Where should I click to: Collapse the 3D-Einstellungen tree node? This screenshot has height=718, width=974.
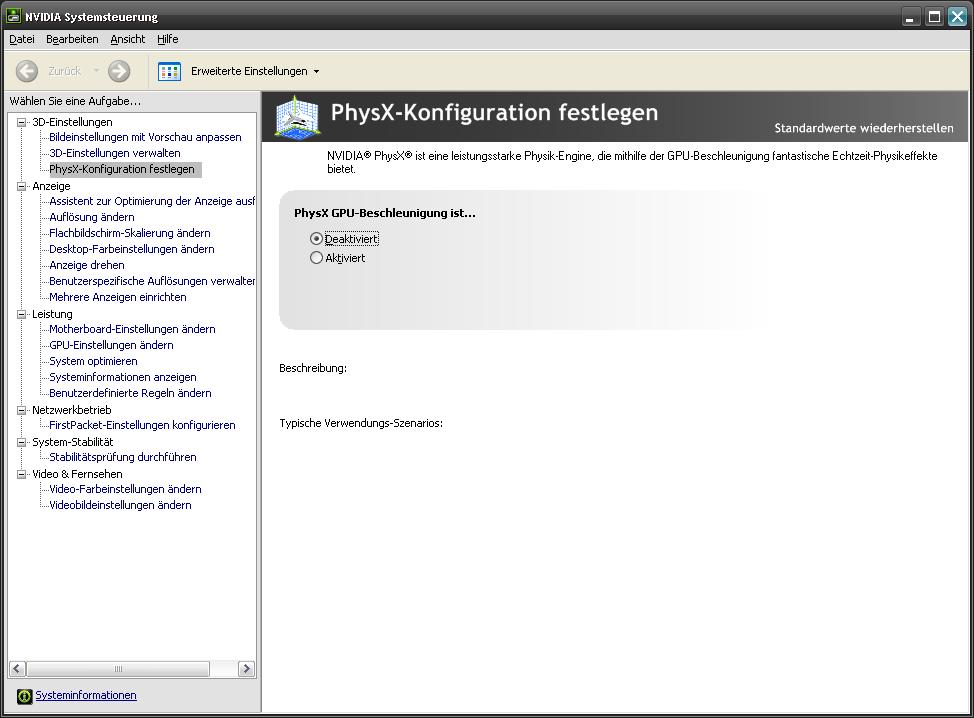(22, 122)
